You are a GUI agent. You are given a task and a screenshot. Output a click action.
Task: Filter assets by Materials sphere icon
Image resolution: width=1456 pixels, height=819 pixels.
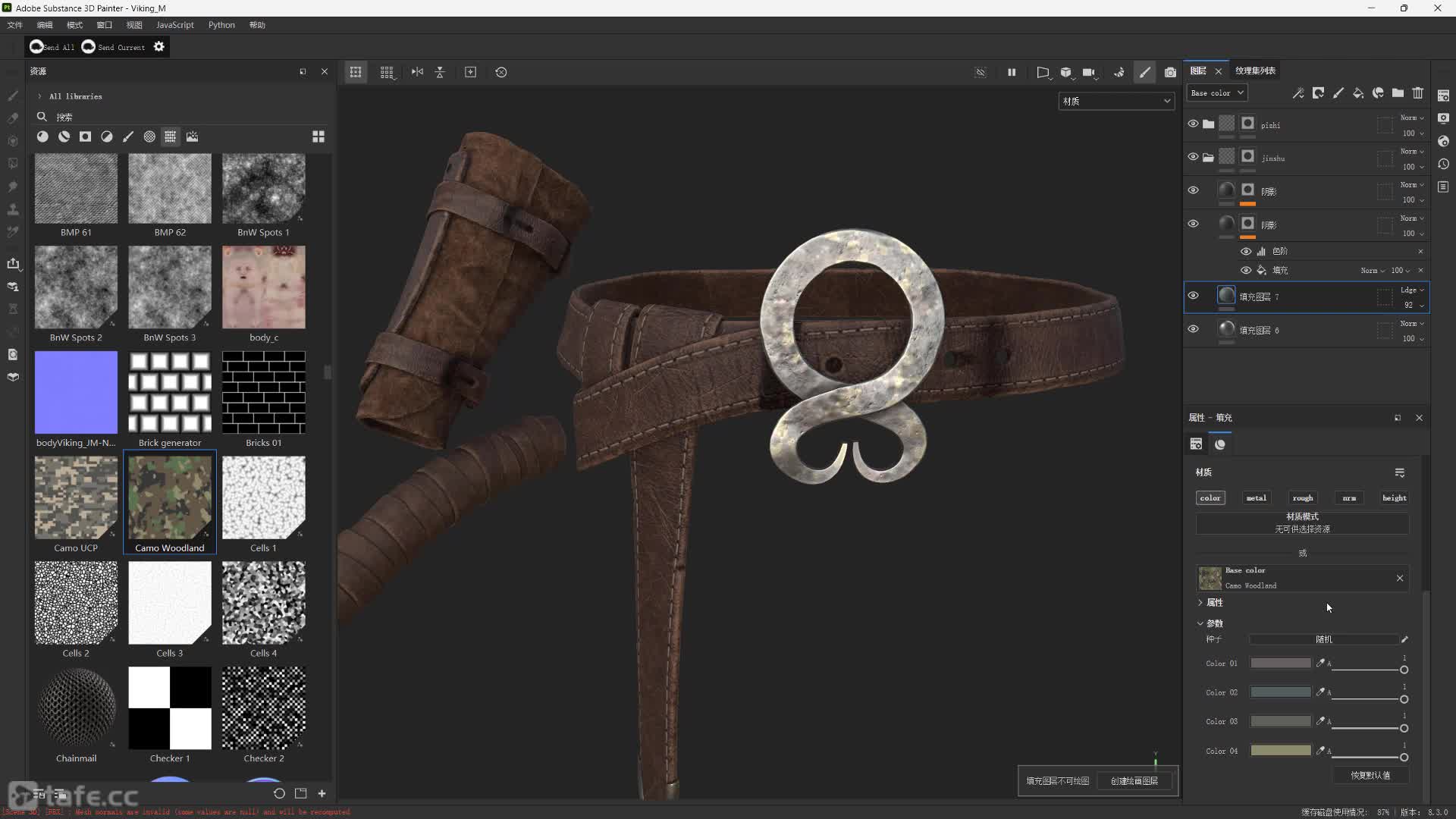point(42,136)
